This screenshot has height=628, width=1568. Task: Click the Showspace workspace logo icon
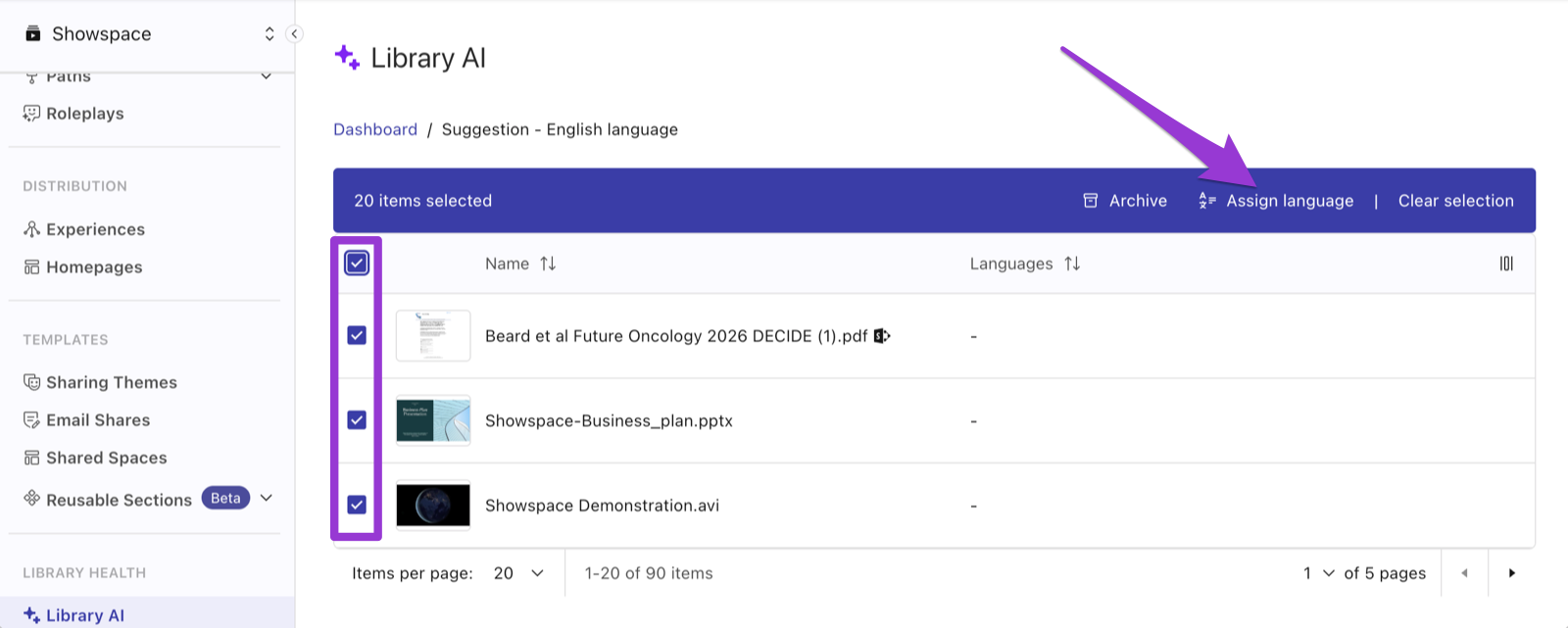pyautogui.click(x=33, y=34)
